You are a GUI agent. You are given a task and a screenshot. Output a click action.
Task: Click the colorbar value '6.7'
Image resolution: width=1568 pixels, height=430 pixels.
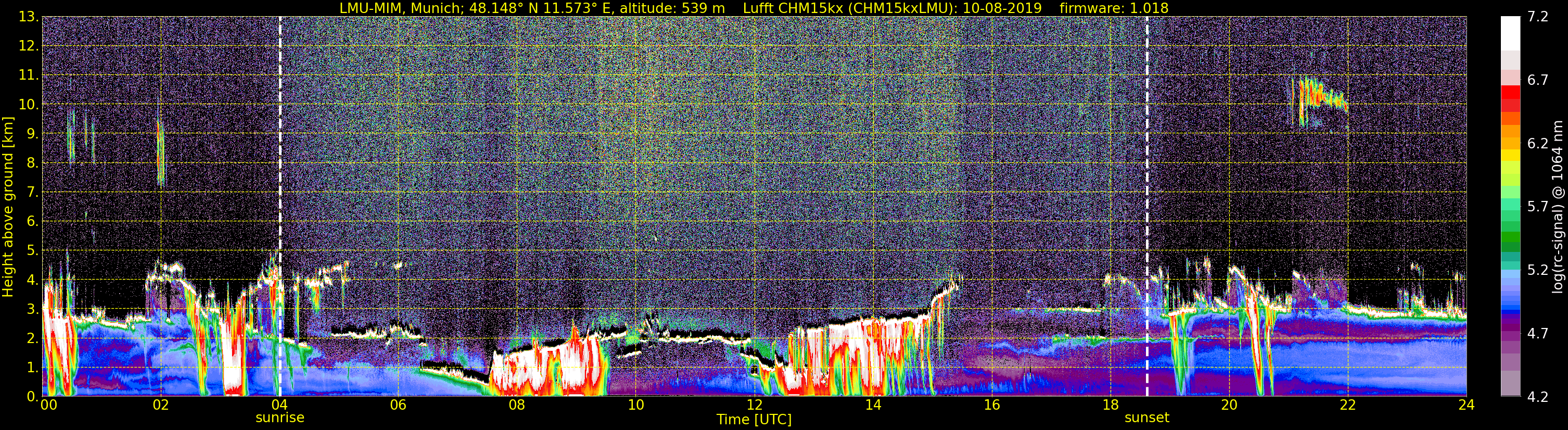click(1538, 80)
